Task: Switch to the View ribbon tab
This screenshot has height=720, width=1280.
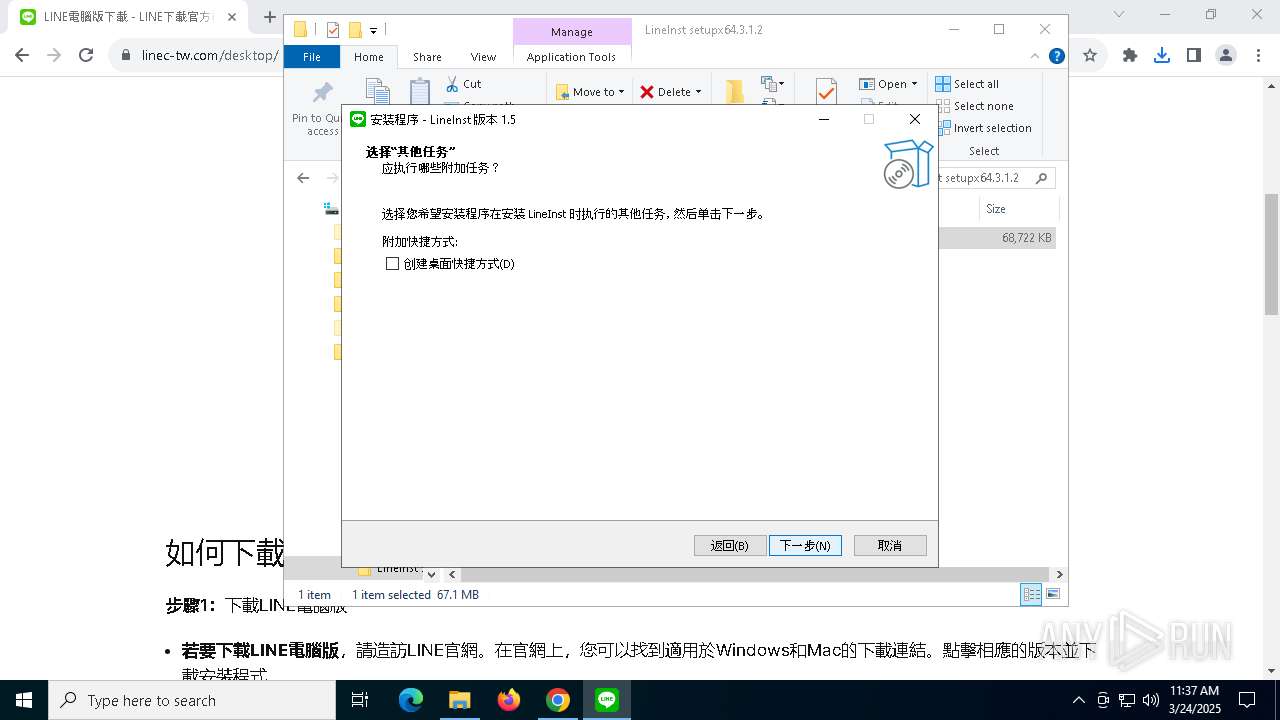Action: 483,57
